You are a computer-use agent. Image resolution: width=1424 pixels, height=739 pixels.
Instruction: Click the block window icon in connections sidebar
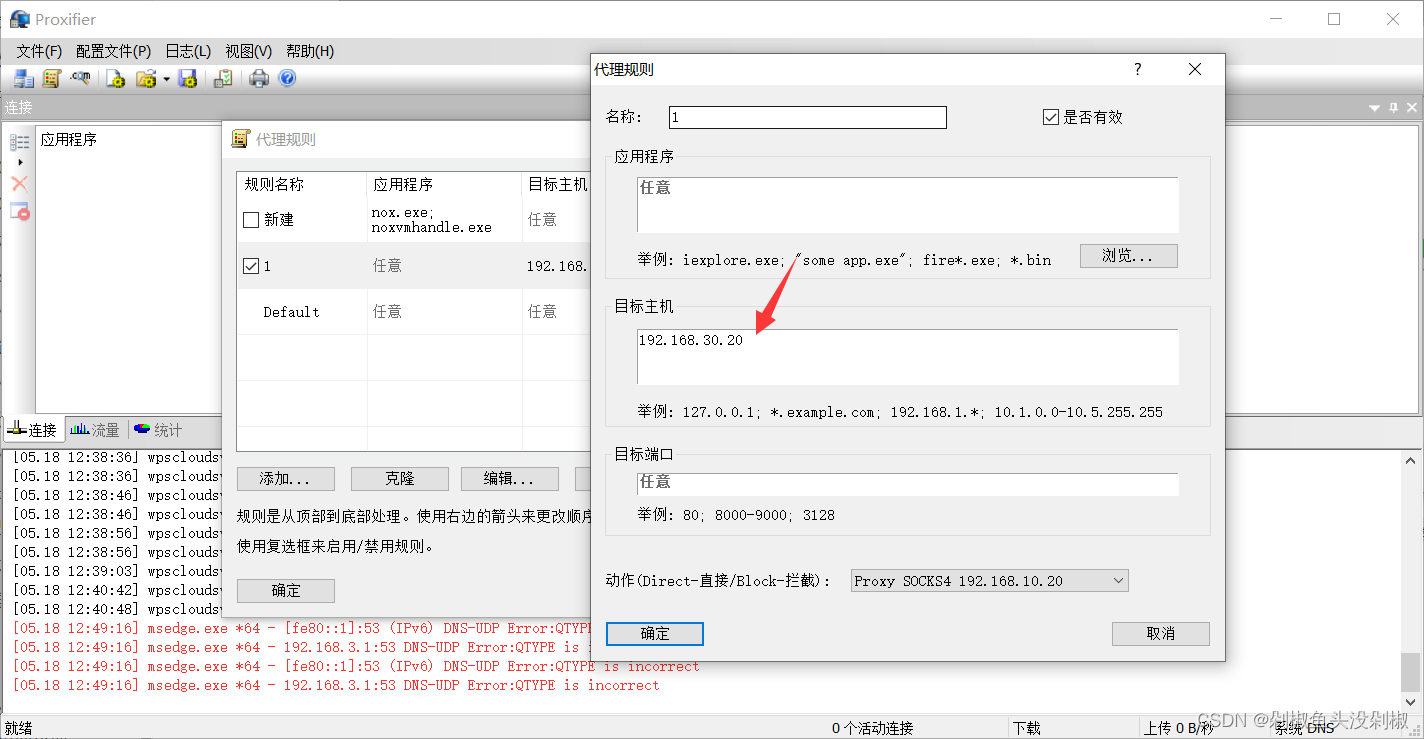tap(19, 211)
